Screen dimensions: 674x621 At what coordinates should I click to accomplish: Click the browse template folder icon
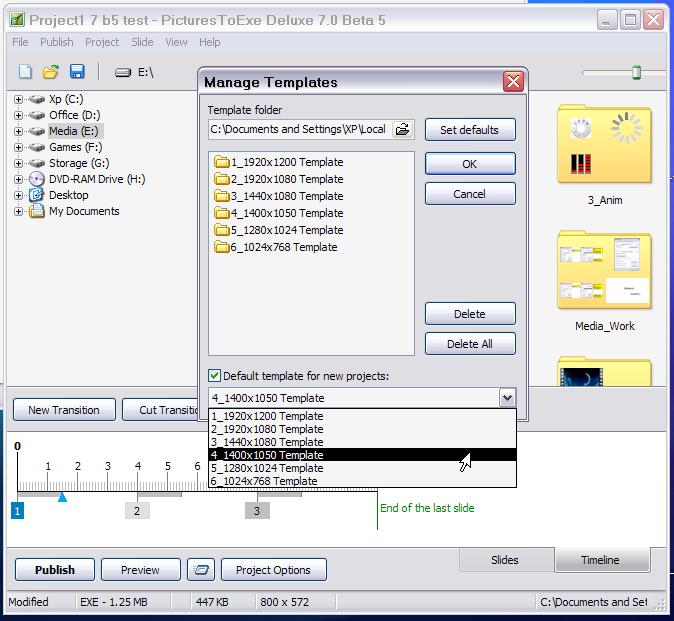(402, 129)
